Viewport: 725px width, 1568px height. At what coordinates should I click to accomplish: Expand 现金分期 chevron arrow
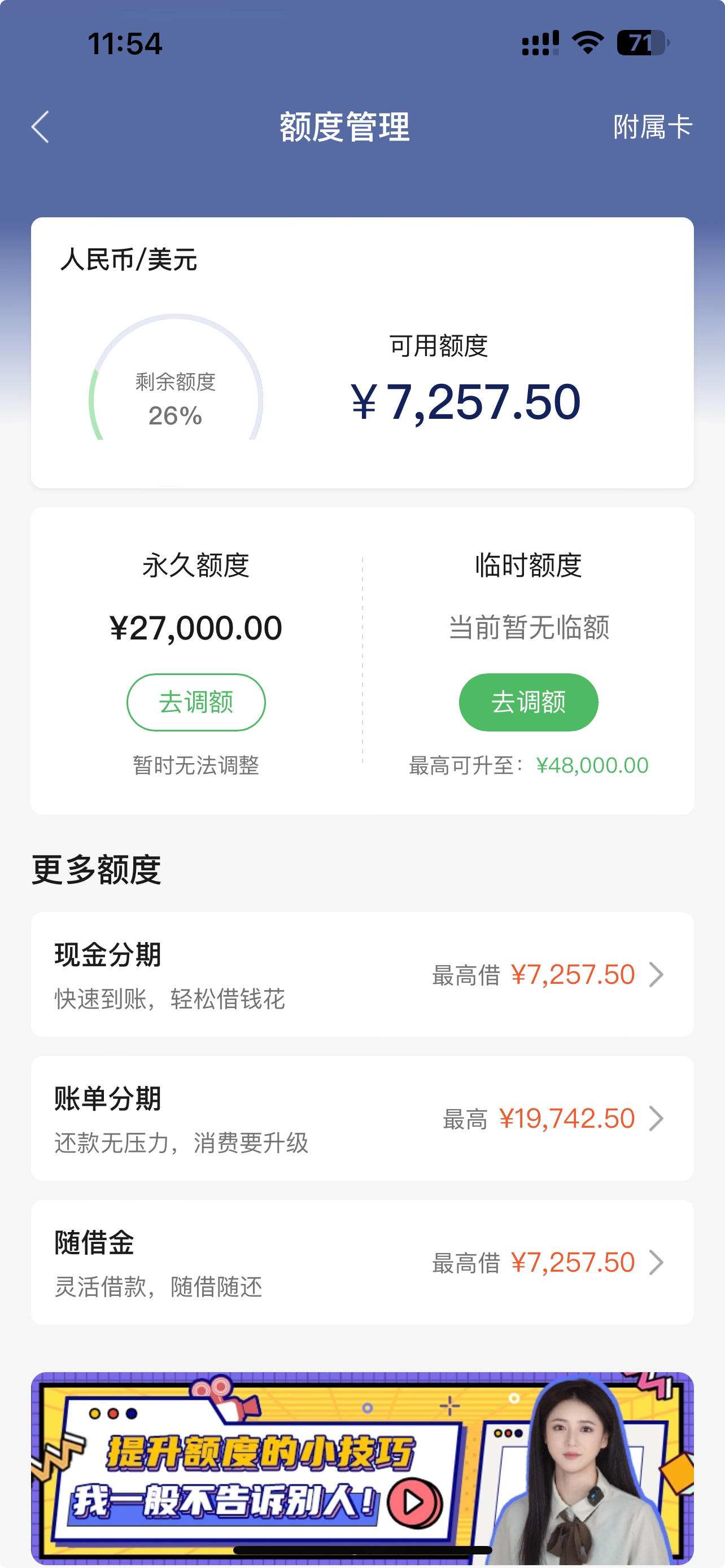pos(656,975)
